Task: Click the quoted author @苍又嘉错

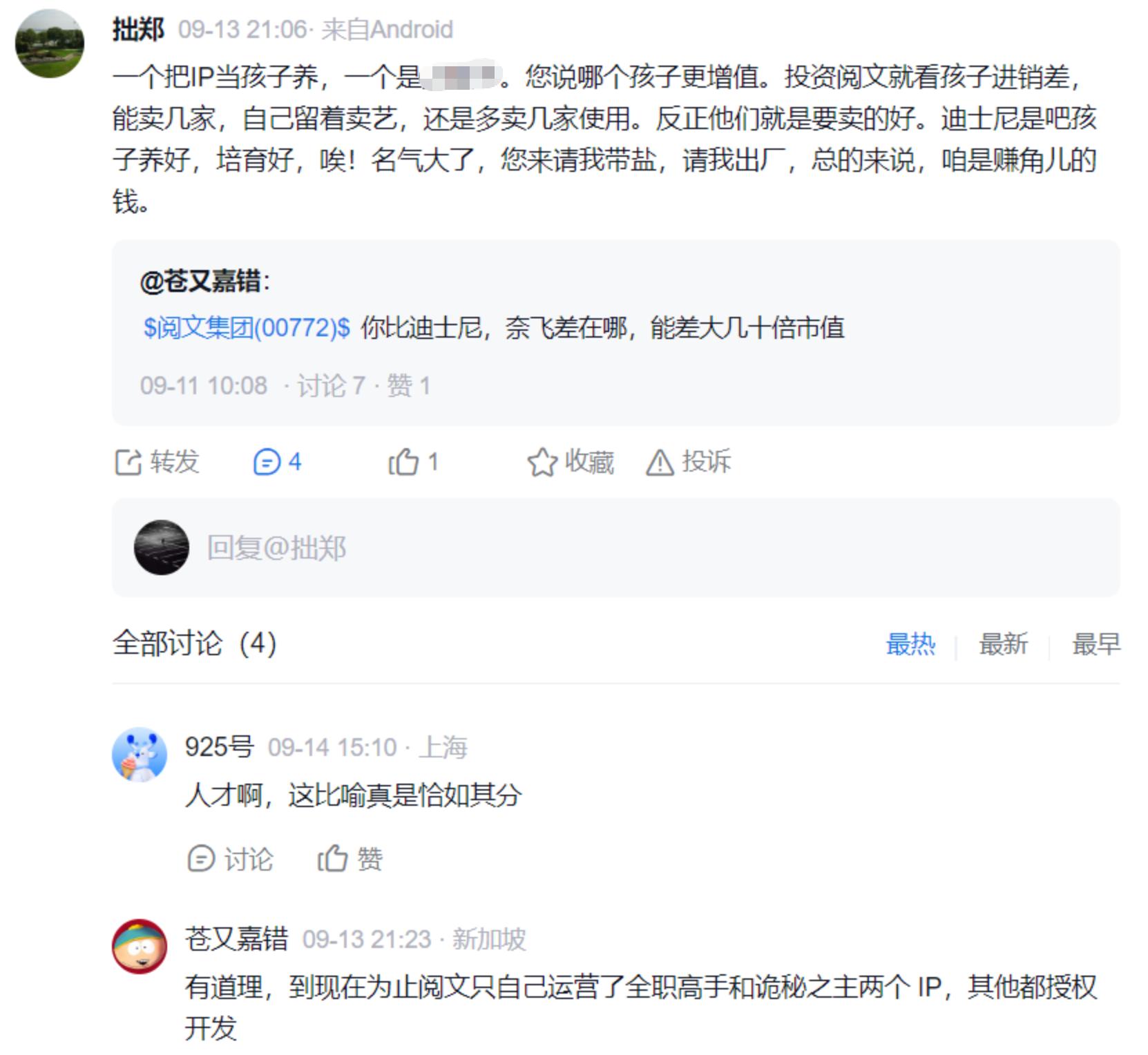Action: [201, 281]
